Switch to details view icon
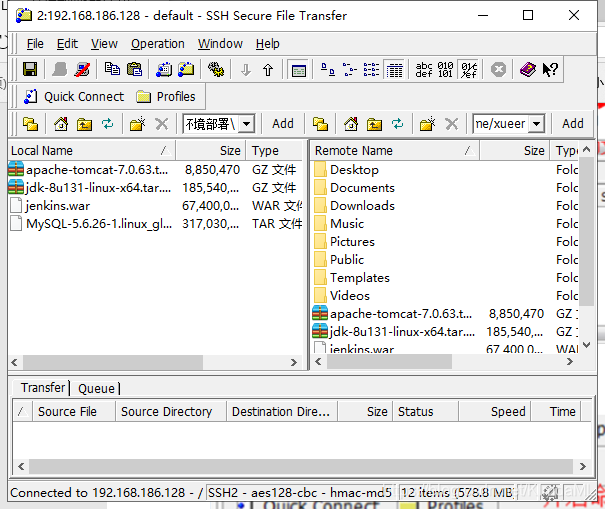Viewport: 605px width, 509px height. (394, 70)
